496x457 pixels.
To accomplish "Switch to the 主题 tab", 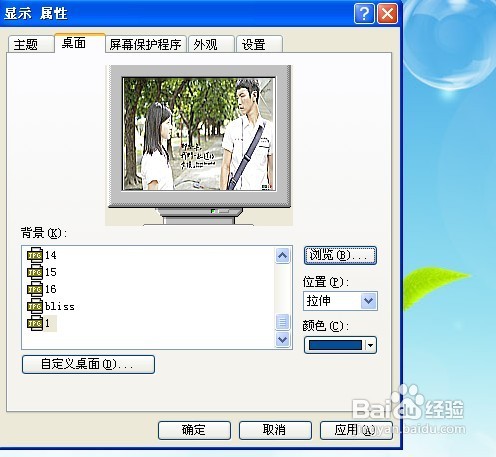I will point(30,44).
